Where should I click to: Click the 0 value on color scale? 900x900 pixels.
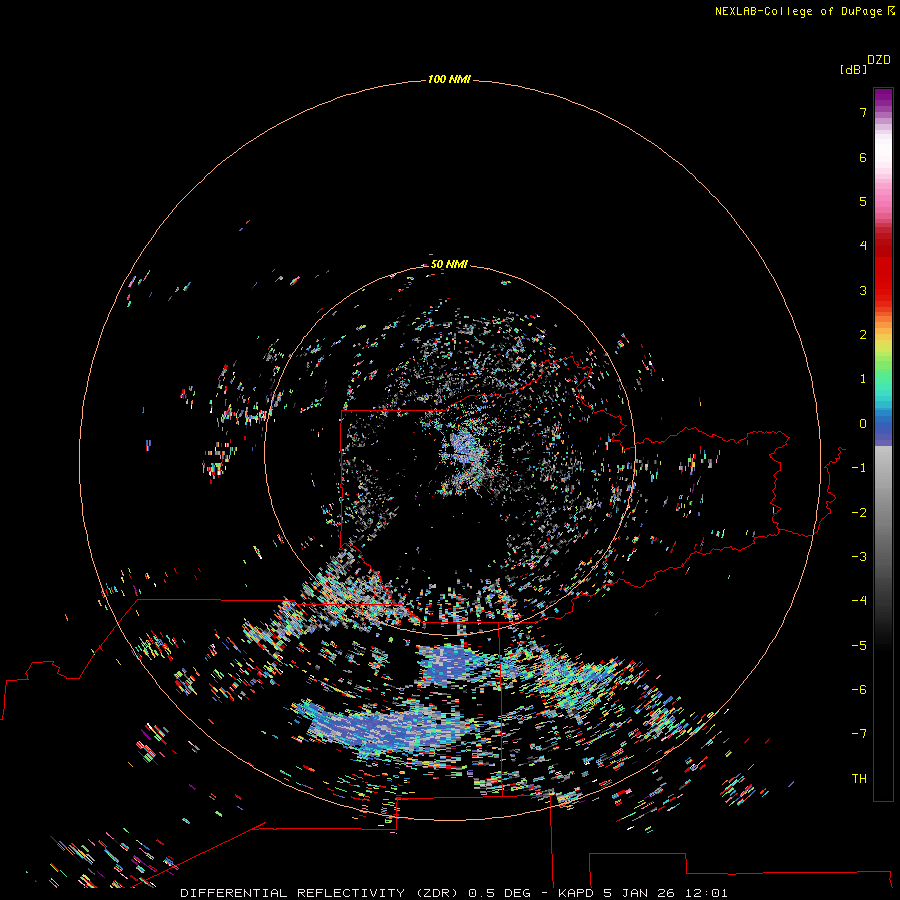863,424
